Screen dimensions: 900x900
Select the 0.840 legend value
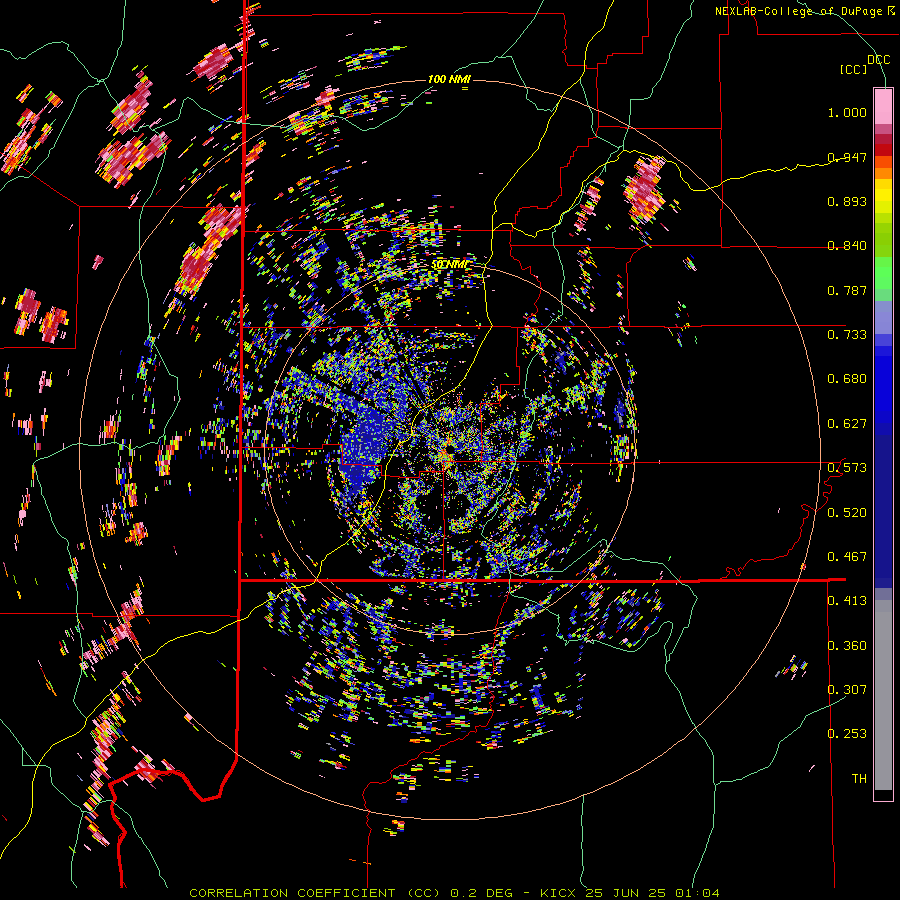click(847, 246)
